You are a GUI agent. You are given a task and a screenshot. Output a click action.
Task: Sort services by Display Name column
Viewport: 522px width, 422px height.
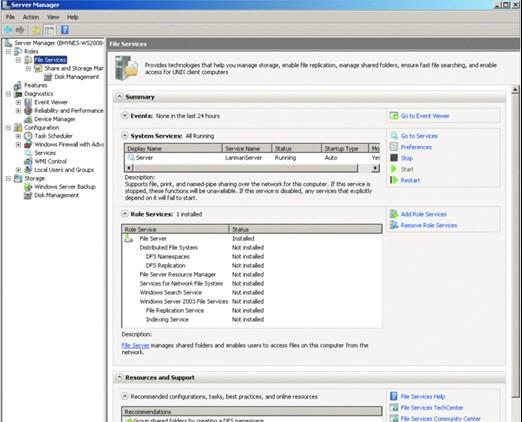point(173,148)
